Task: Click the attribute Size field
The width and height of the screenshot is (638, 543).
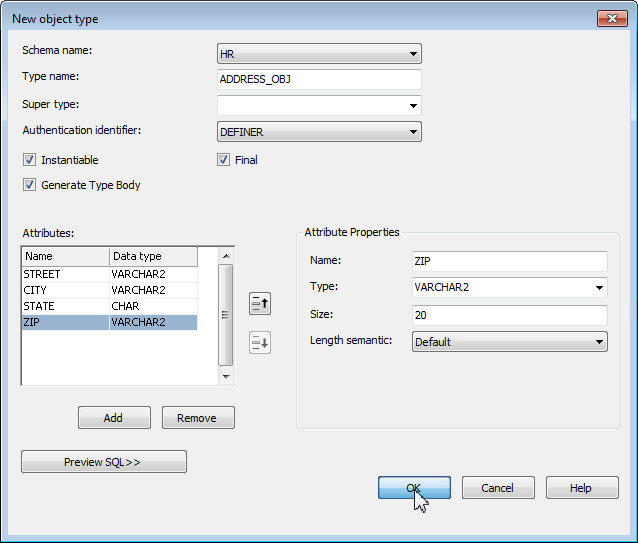Action: click(509, 315)
